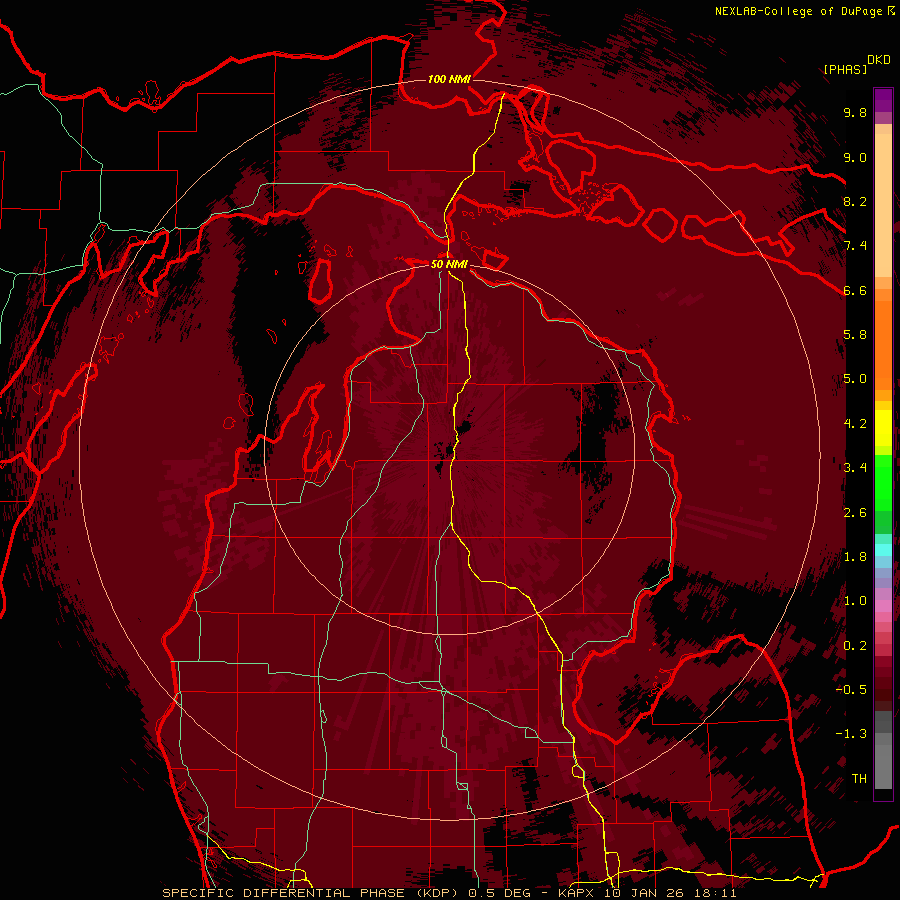Click the TH label on the color scale
Image resolution: width=900 pixels, height=900 pixels.
coord(859,779)
